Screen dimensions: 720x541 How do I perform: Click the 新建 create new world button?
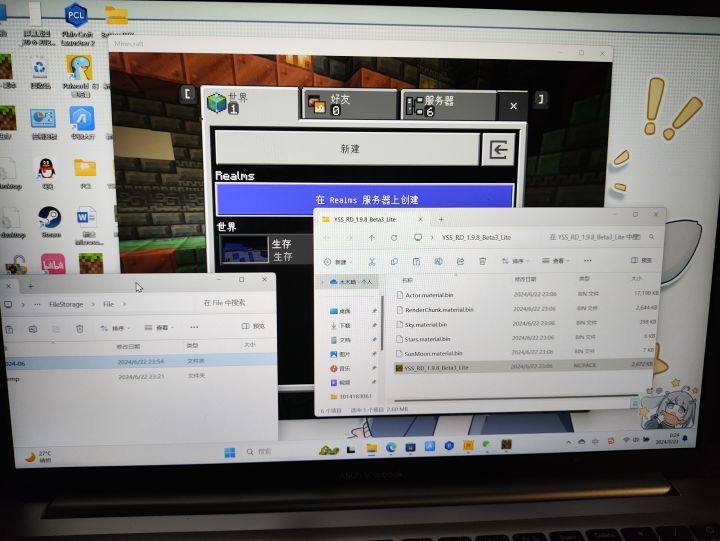tap(348, 149)
